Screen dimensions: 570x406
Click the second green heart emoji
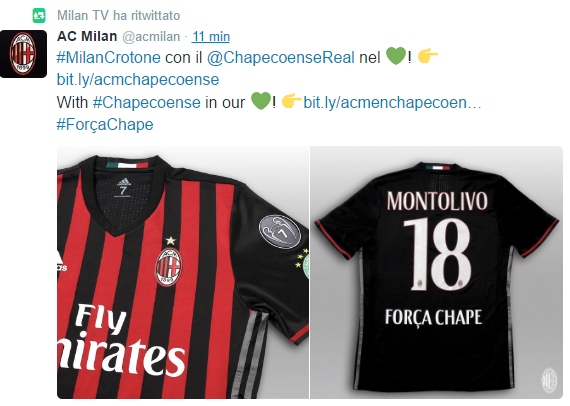[261, 101]
